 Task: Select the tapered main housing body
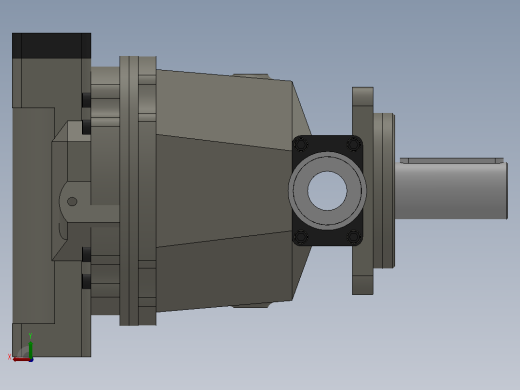[x=224, y=191]
